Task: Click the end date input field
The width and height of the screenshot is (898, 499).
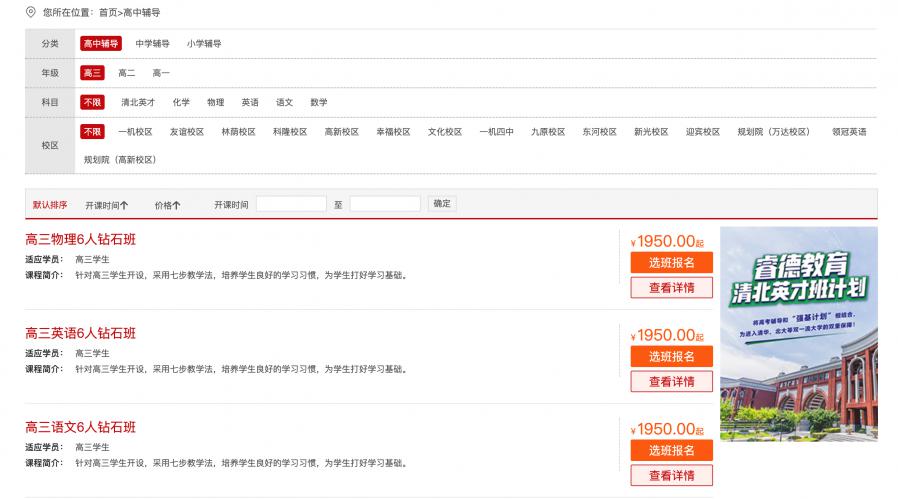Action: click(384, 204)
